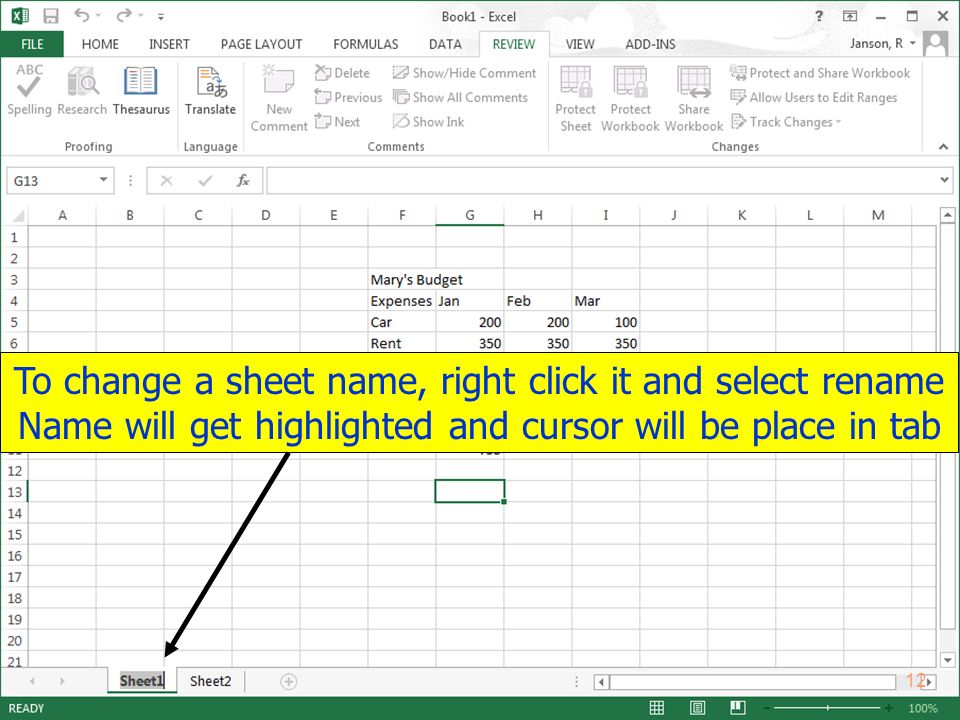
Task: Redo the last action
Action: click(124, 15)
